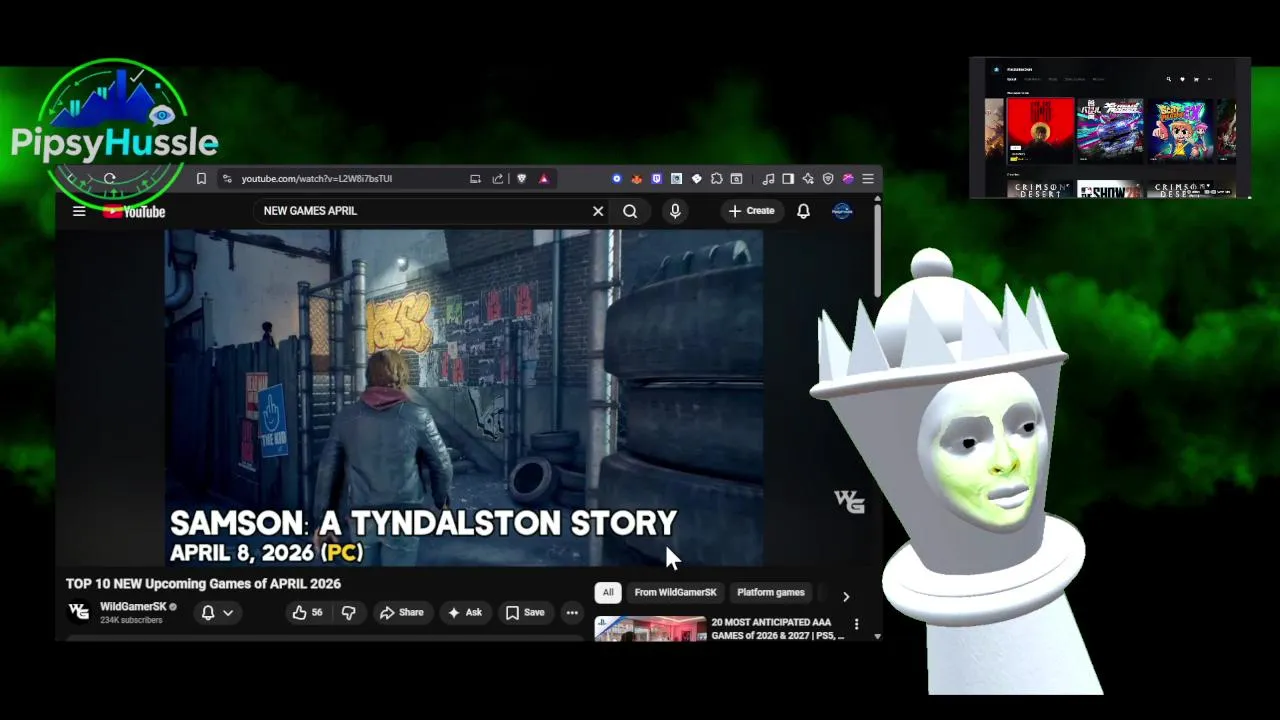
Task: Open the blue circular extension icon
Action: coord(617,179)
